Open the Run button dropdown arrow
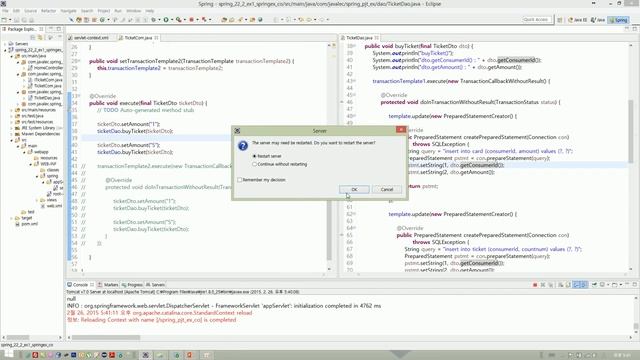The height and width of the screenshot is (360, 640). coord(171,20)
